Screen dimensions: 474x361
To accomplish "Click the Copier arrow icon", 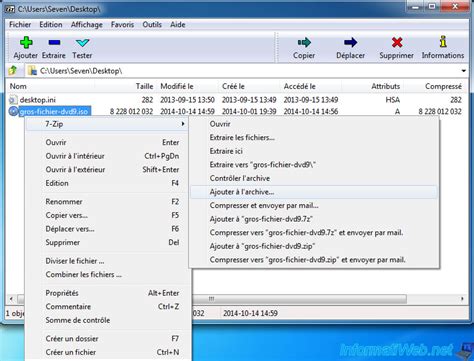I will point(304,42).
